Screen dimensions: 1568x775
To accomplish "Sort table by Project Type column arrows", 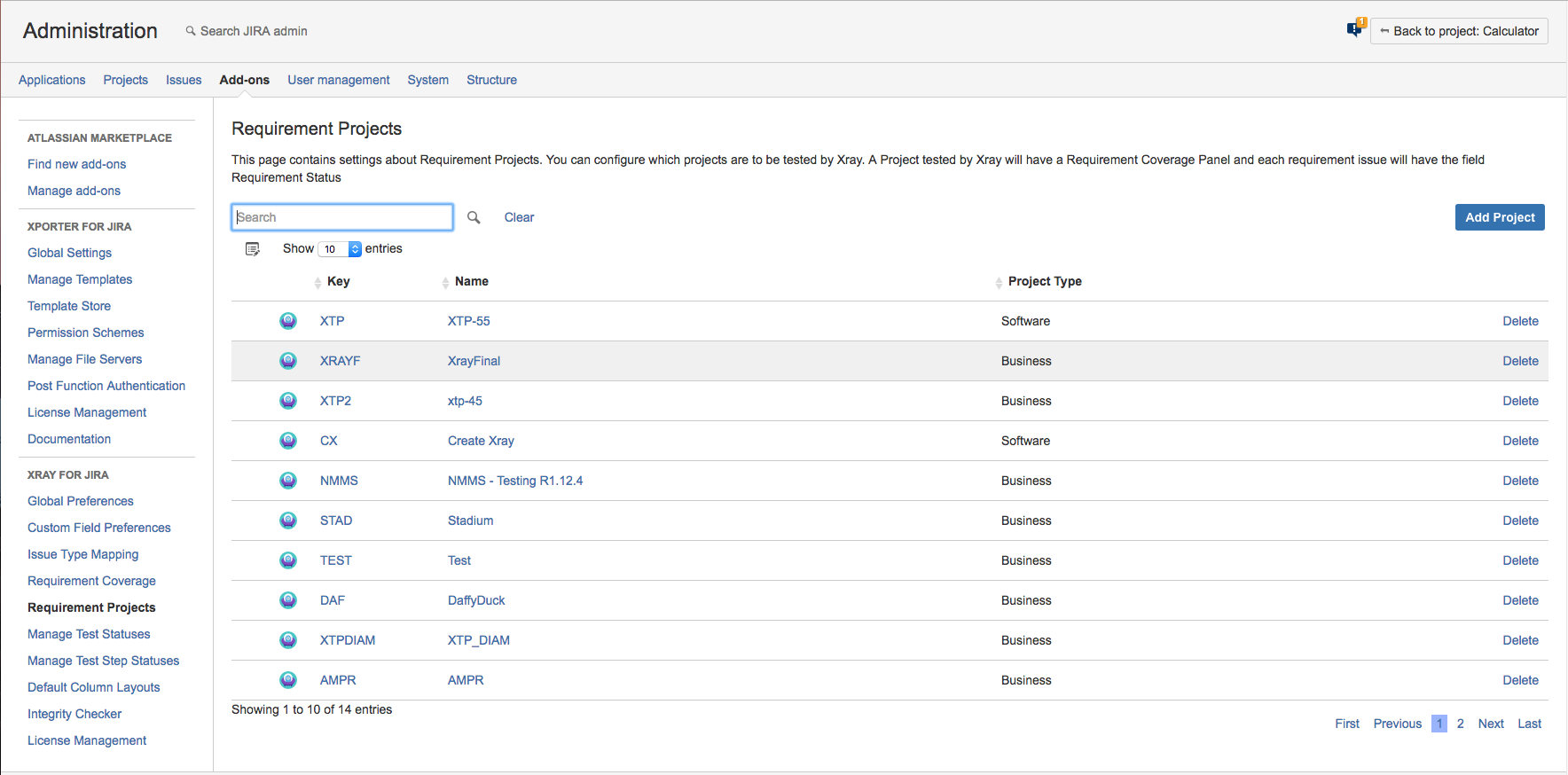I will 999,283.
